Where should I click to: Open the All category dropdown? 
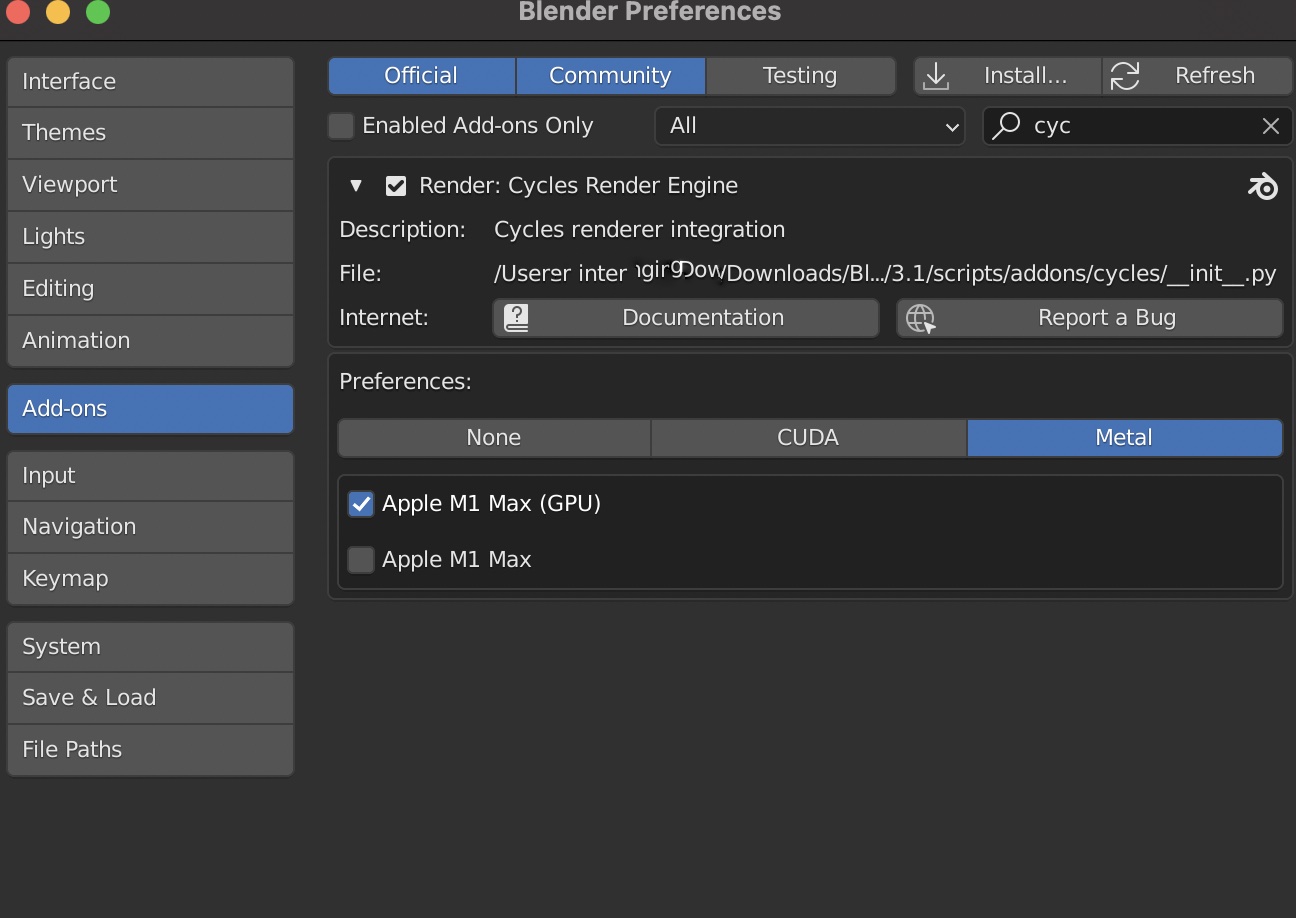(x=809, y=126)
